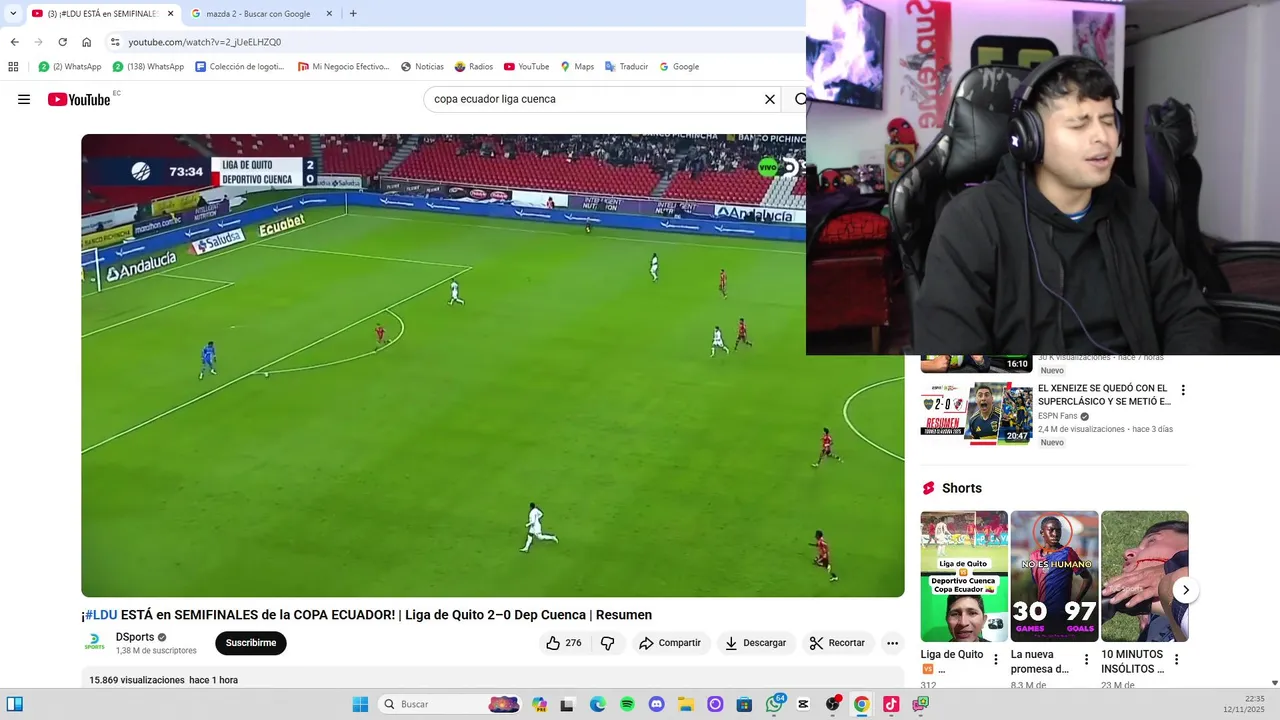Viewport: 1280px width, 720px height.
Task: Open Microsoft Store from the taskbar
Action: coord(744,704)
